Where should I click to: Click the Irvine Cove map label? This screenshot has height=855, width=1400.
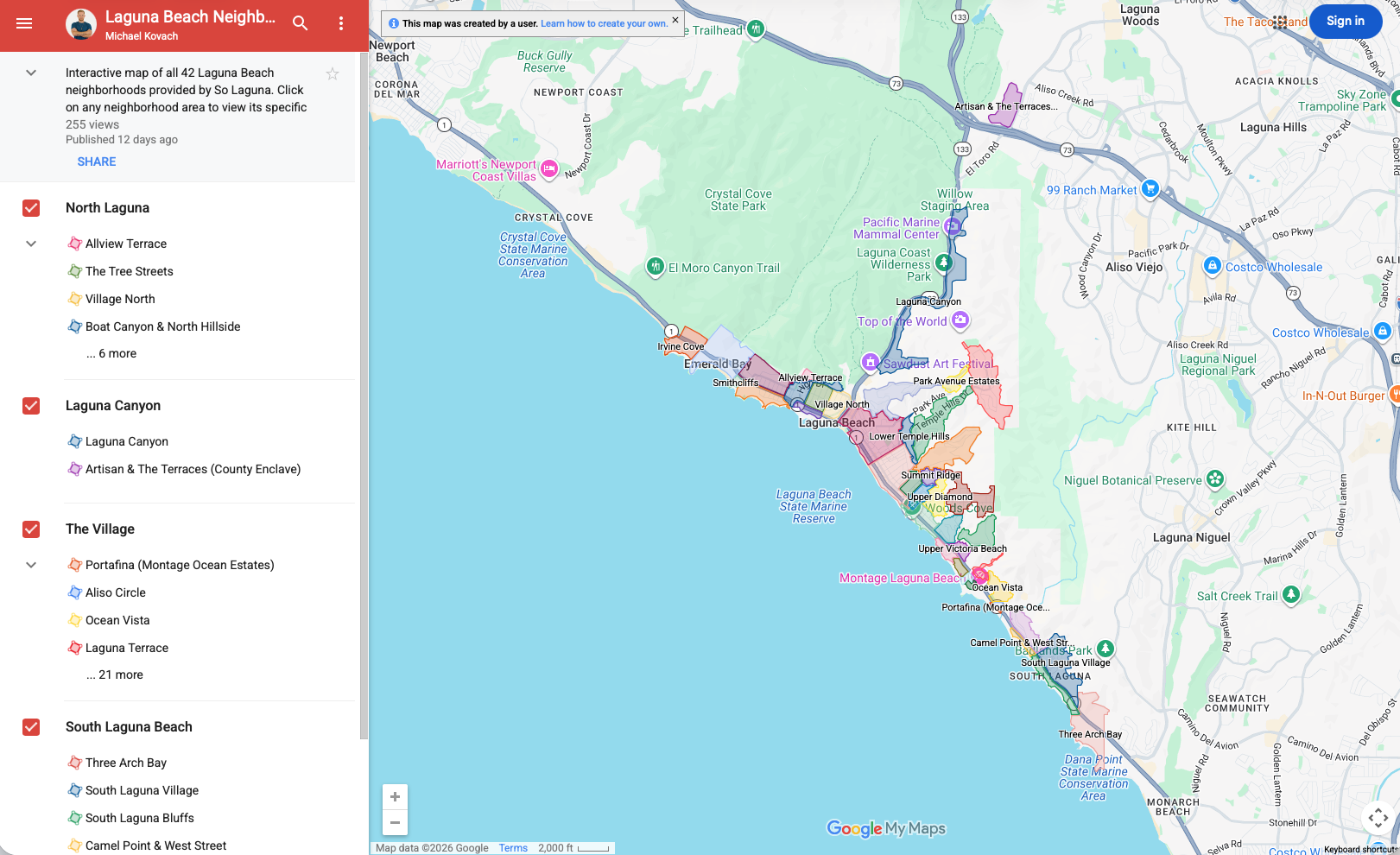click(x=681, y=346)
